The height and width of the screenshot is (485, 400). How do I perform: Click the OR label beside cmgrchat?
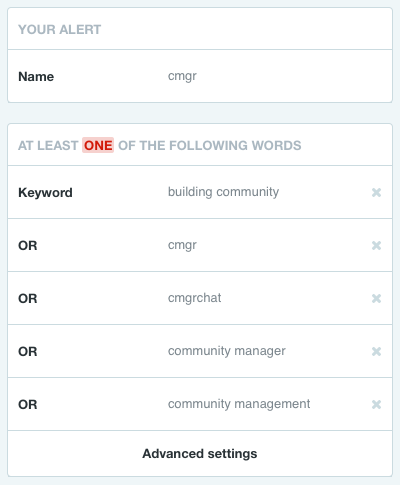point(28,298)
